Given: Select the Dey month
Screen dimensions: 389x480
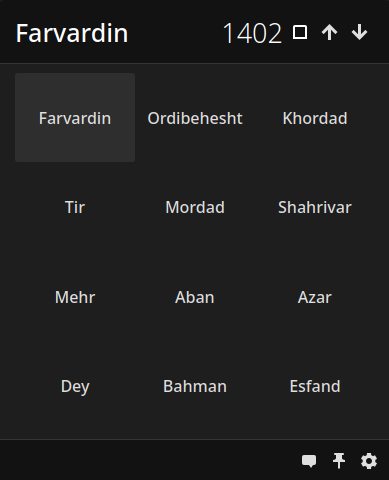Looking at the screenshot, I should pos(75,386).
